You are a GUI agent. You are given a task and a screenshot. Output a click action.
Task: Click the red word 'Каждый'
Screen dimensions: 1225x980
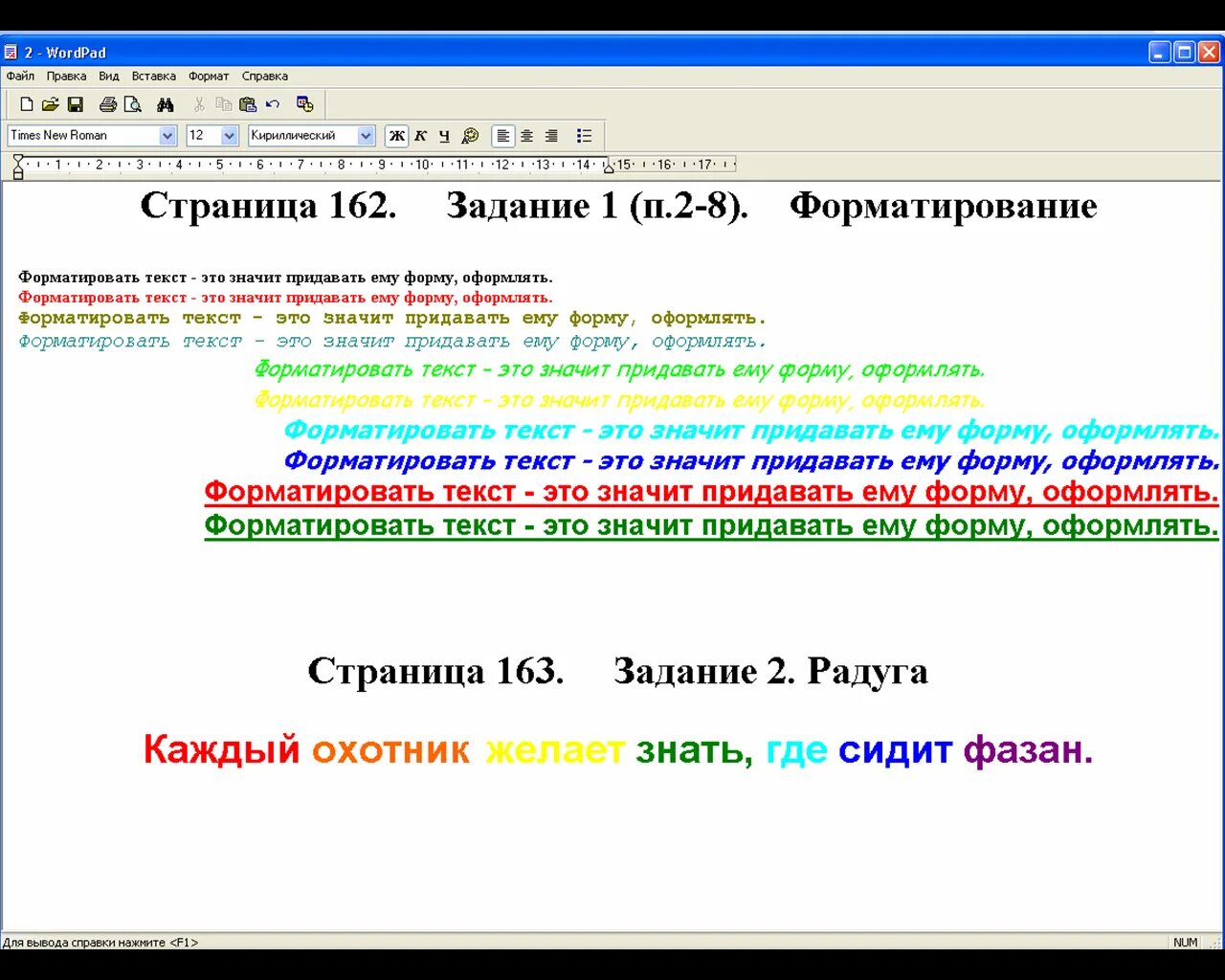[x=222, y=749]
